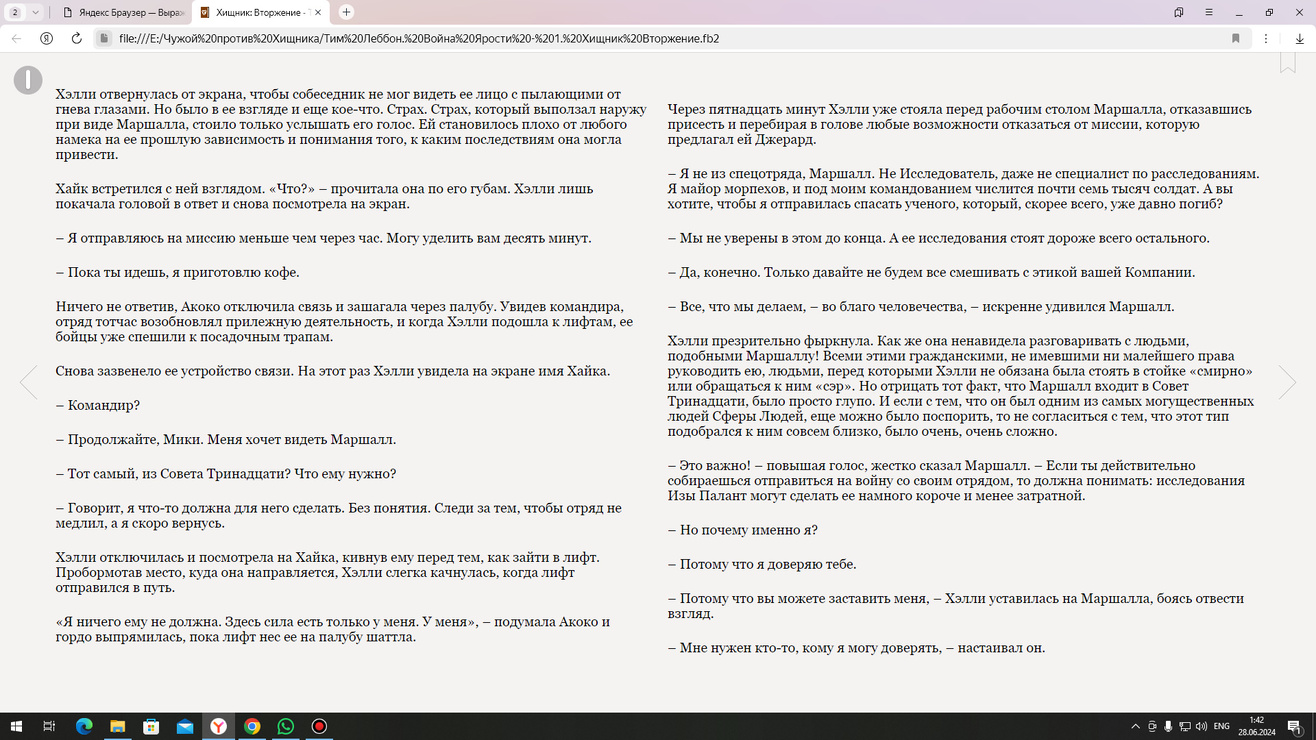The image size is (1316, 740).
Task: Open the tab collections icon in the title bar
Action: [1179, 12]
